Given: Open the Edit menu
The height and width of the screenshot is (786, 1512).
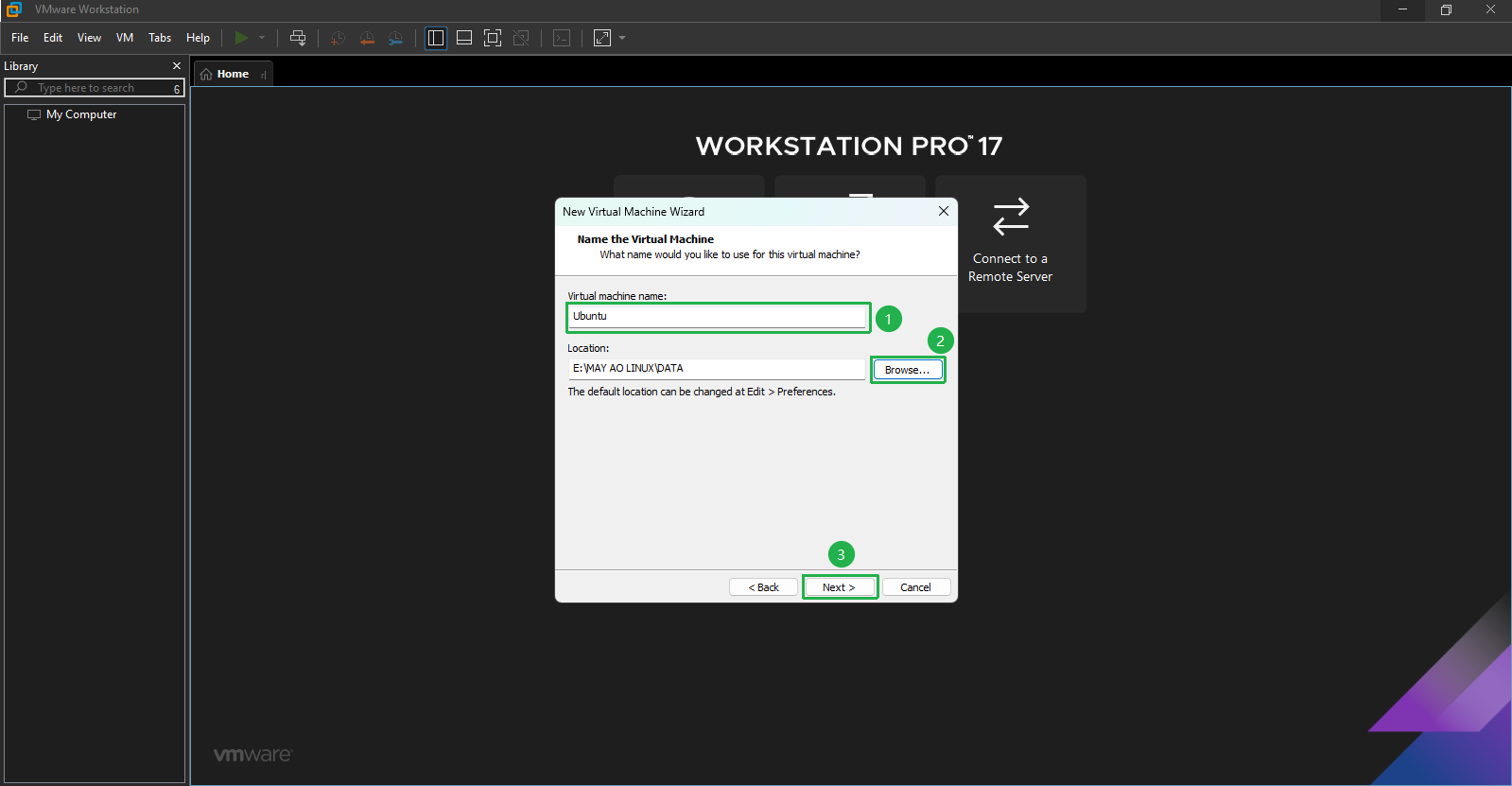Looking at the screenshot, I should pyautogui.click(x=53, y=38).
